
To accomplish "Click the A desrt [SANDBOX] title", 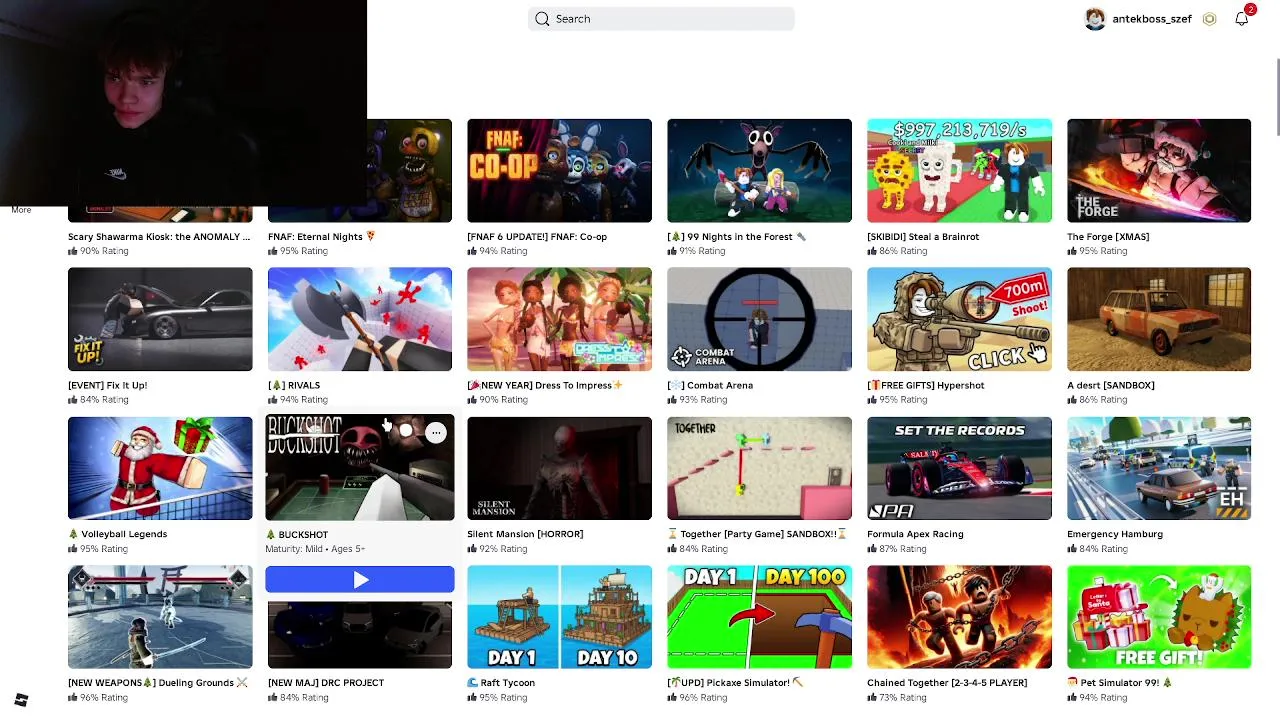I will point(1111,385).
